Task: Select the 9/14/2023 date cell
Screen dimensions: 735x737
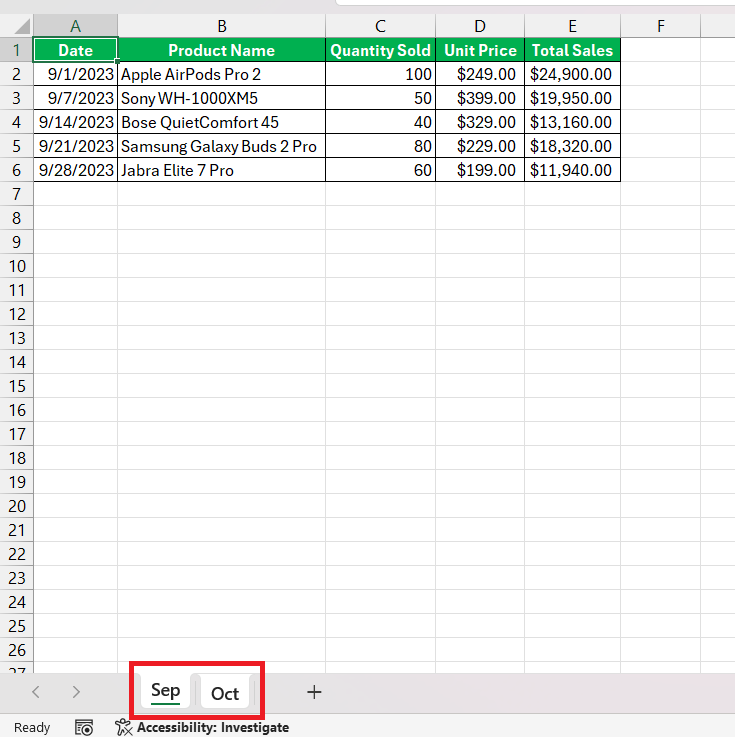Action: (x=75, y=122)
